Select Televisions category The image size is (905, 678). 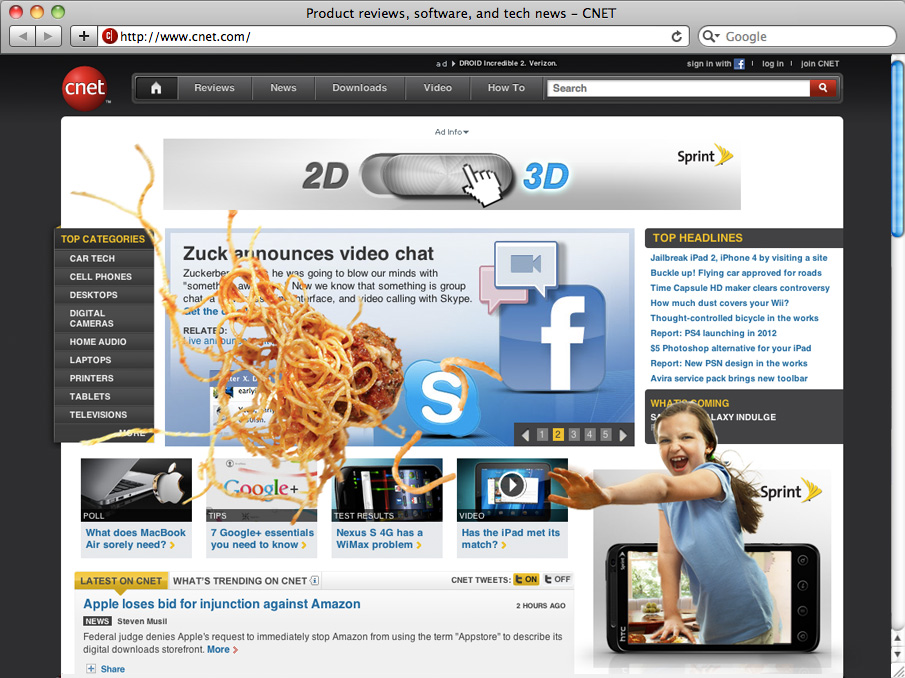[x=98, y=415]
